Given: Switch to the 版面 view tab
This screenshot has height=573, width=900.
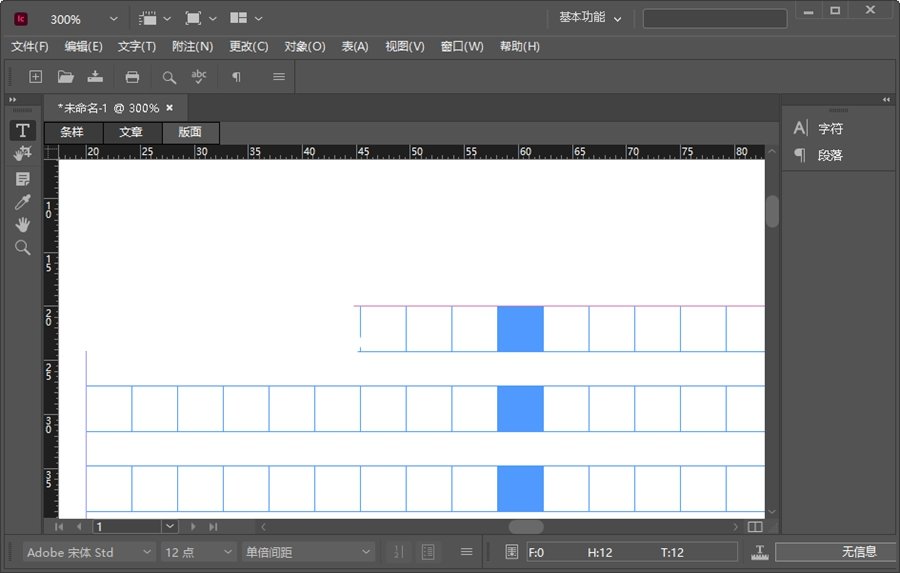Looking at the screenshot, I should coord(191,132).
